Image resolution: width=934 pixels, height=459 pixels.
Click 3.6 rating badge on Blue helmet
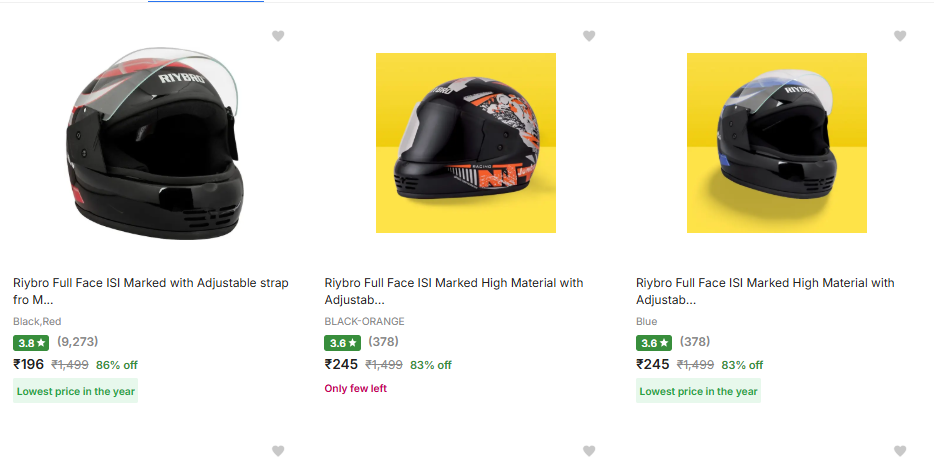[x=653, y=342]
